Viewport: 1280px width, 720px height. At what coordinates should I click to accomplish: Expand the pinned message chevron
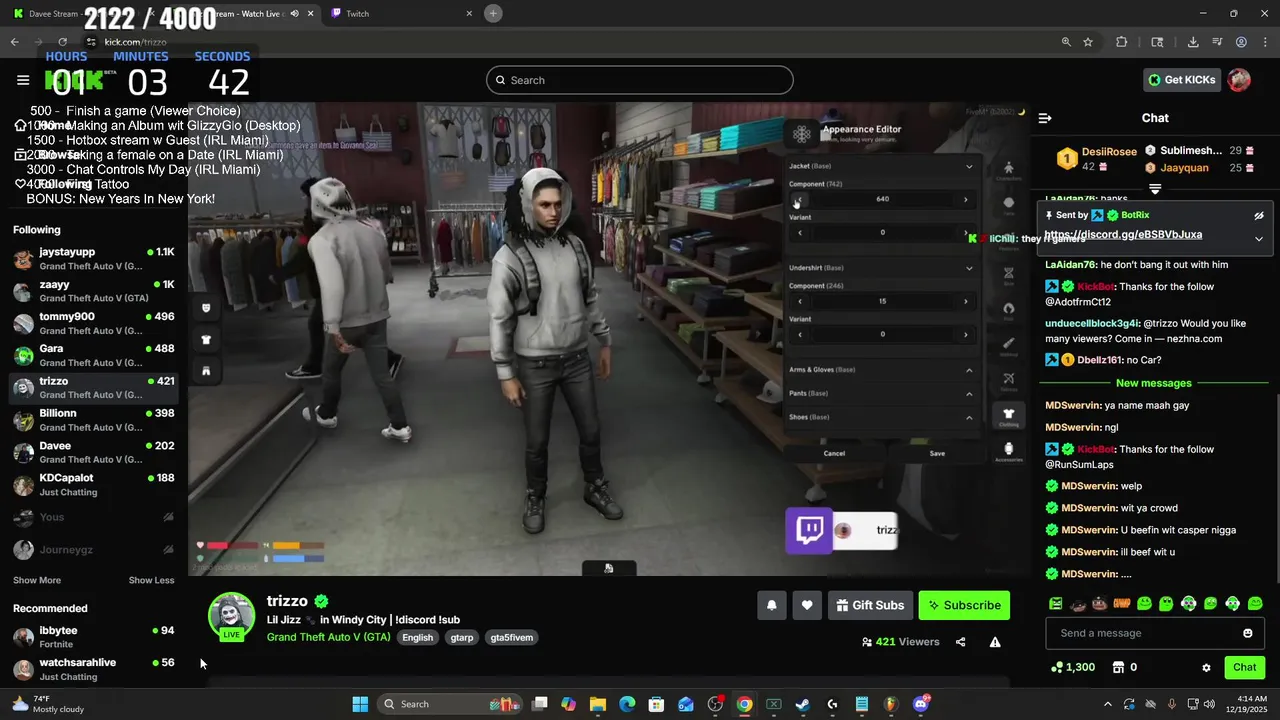tap(1259, 239)
